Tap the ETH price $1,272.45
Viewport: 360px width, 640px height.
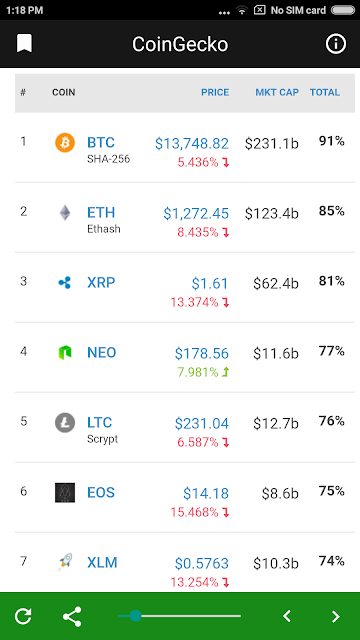196,213
